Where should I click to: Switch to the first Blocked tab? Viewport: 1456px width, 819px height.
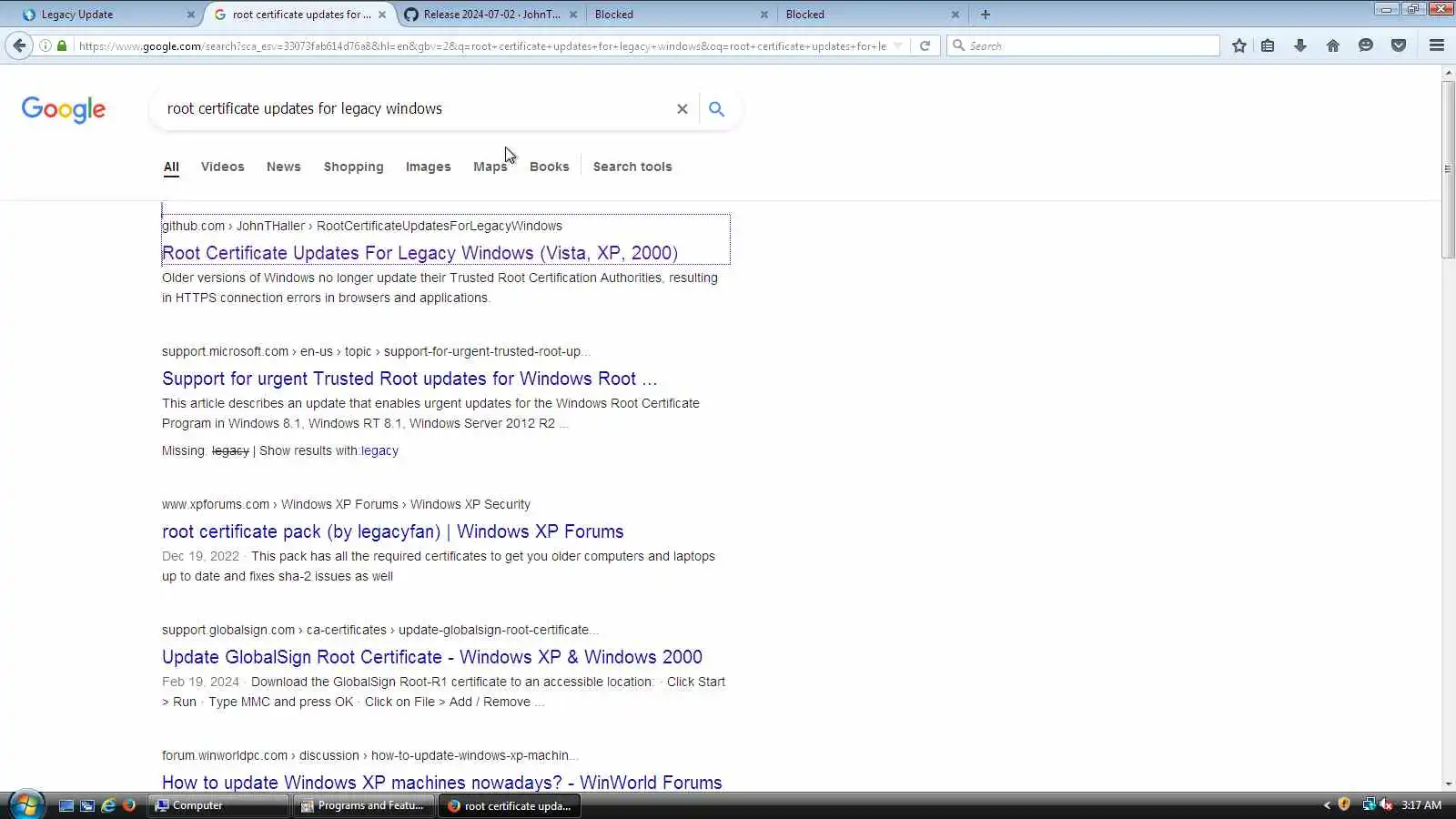point(682,15)
